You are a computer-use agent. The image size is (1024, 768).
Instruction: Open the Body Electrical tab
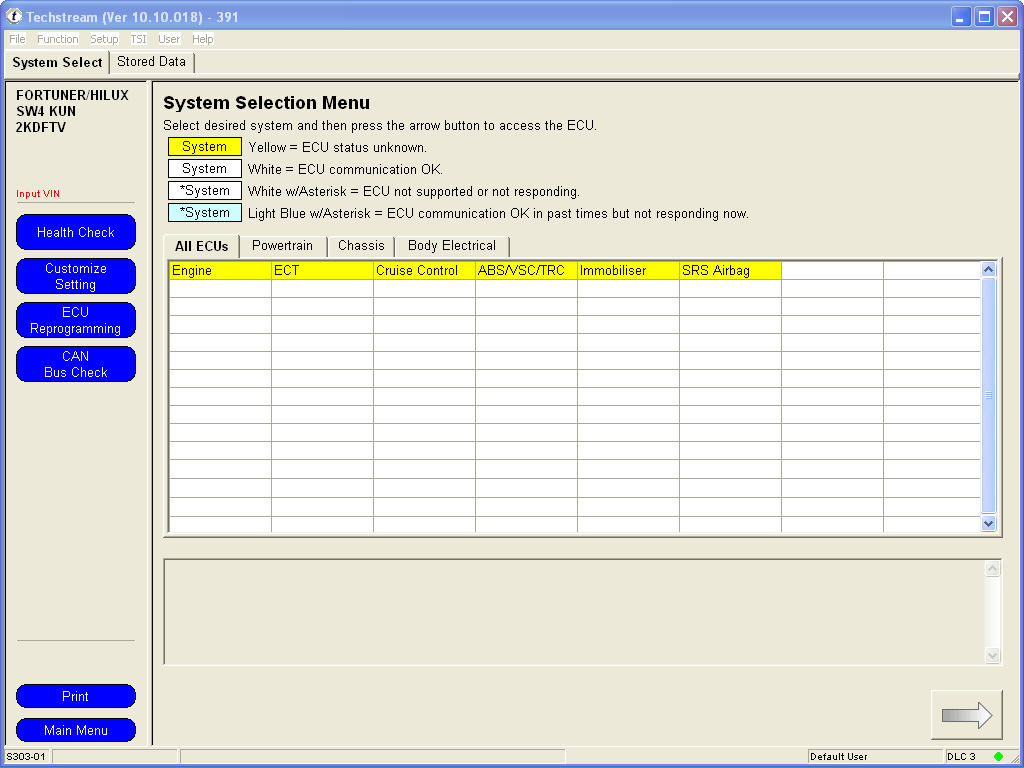click(x=452, y=246)
